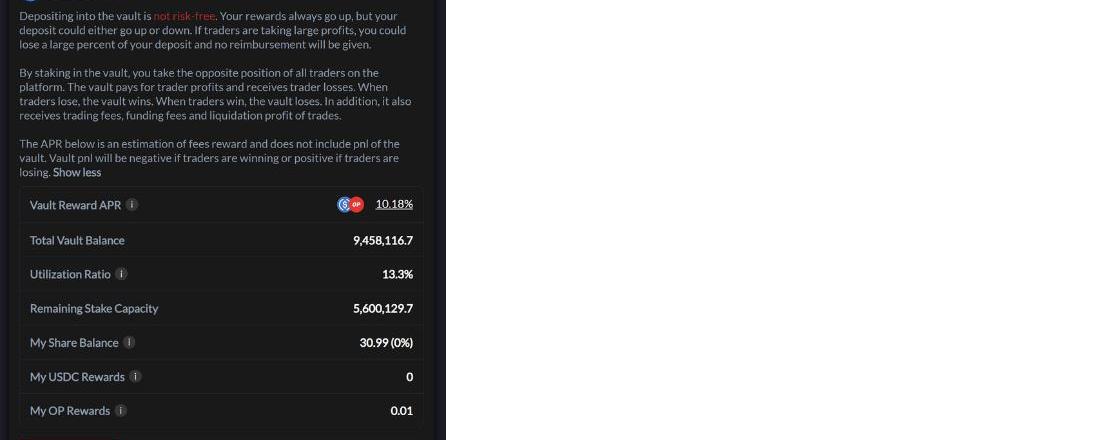Click the My Share Balance info icon
Screen dimensions: 1100x440
[129, 343]
